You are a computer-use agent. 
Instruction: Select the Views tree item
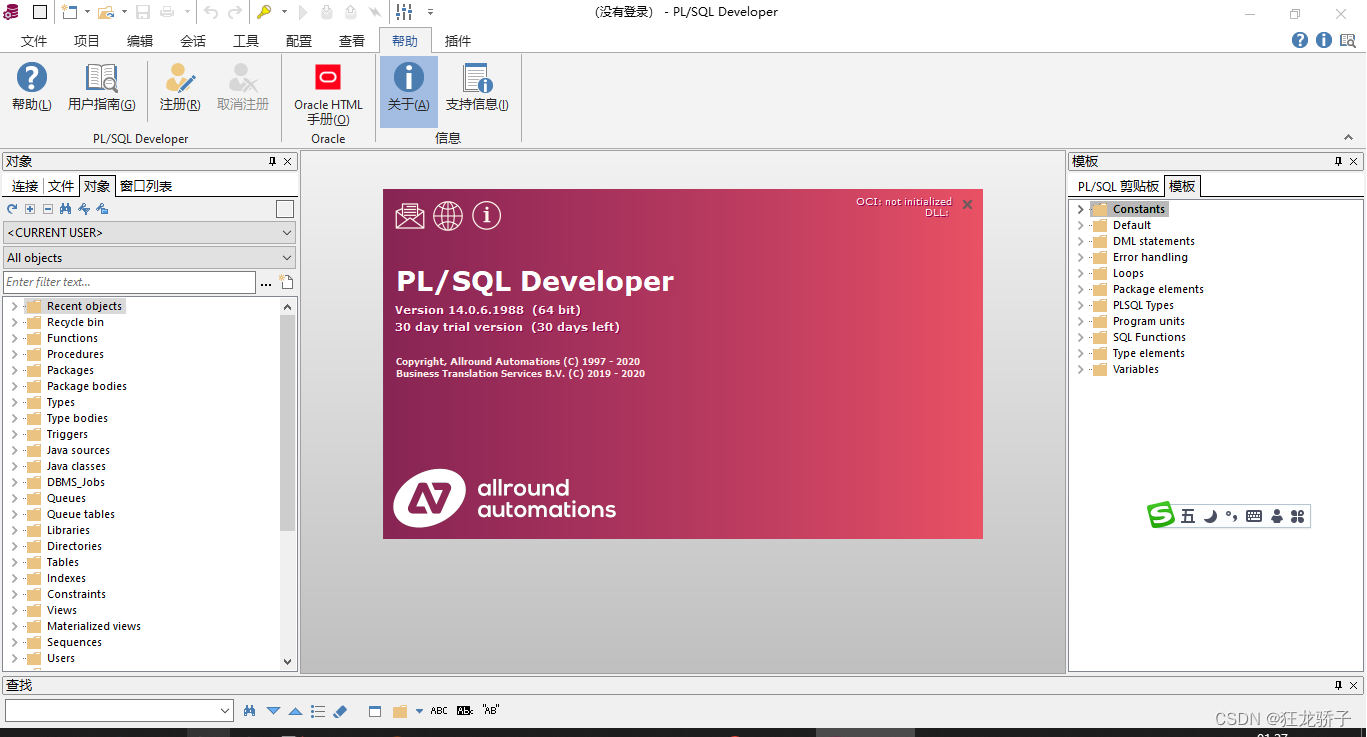click(x=62, y=610)
